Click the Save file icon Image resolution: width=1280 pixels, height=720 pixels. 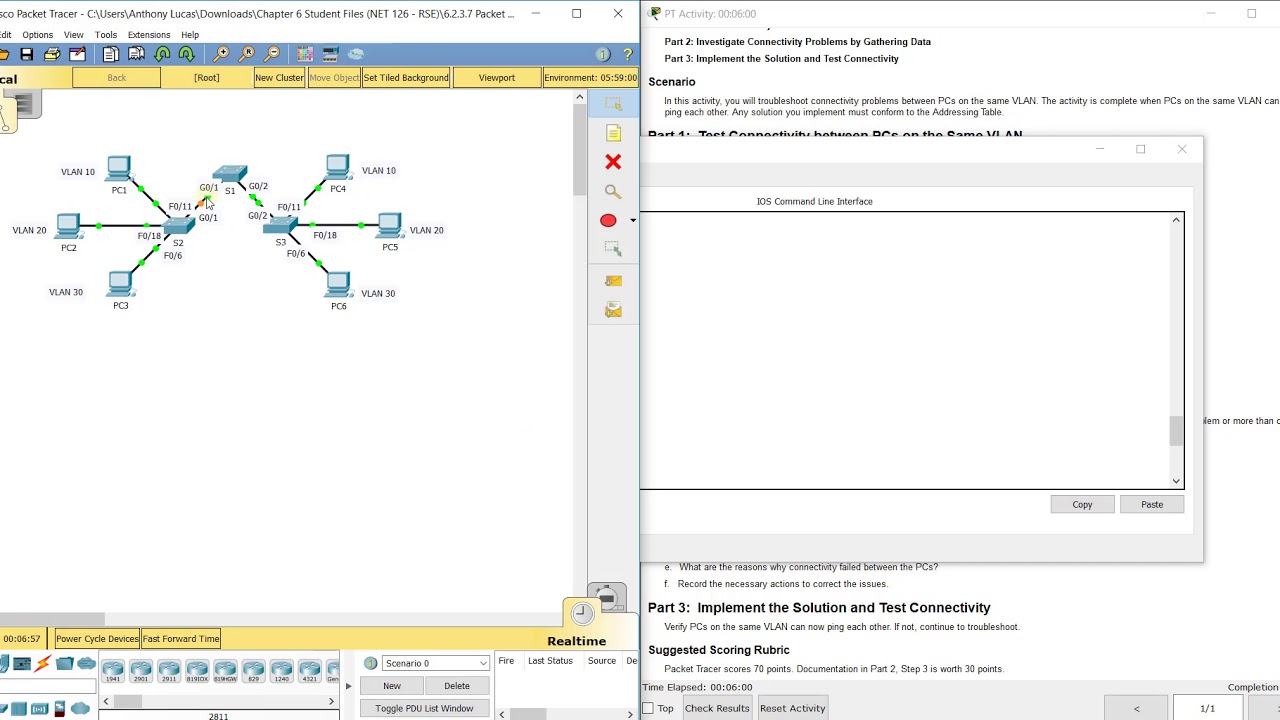[x=27, y=54]
